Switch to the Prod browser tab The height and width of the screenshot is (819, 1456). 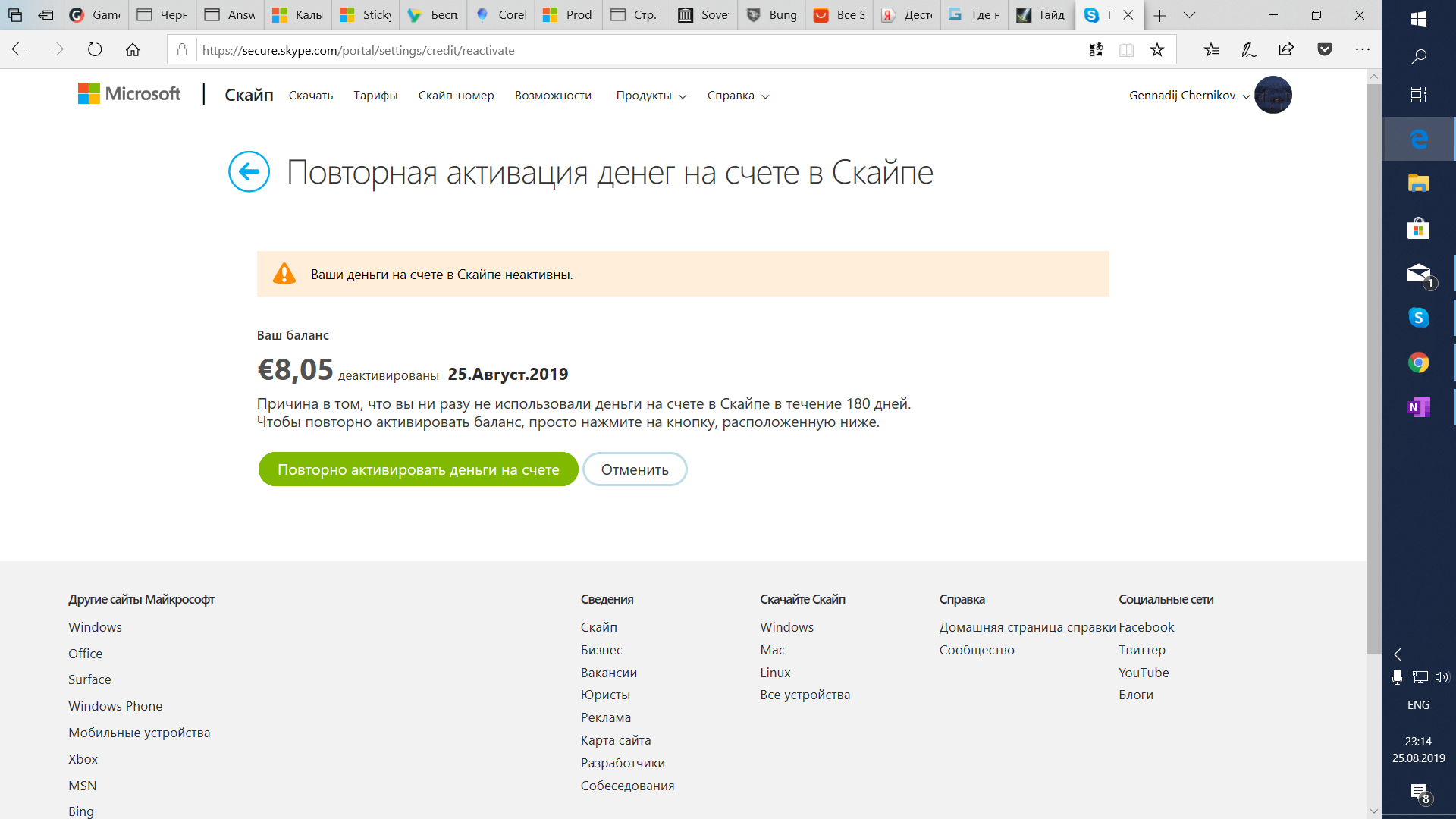pos(569,15)
